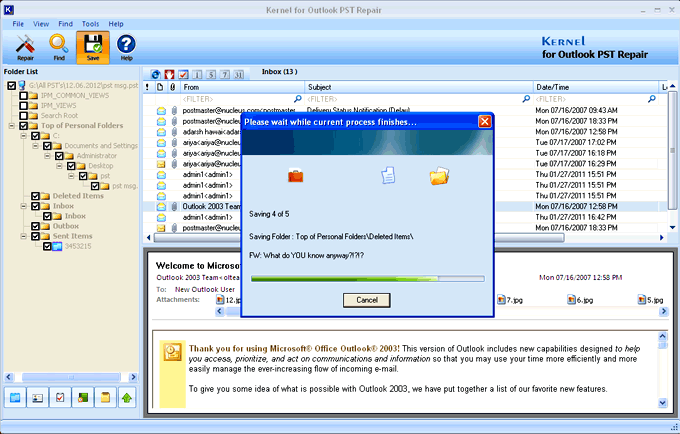Viewport: 680px width, 434px height.
Task: Open the Help menu
Action: 116,24
